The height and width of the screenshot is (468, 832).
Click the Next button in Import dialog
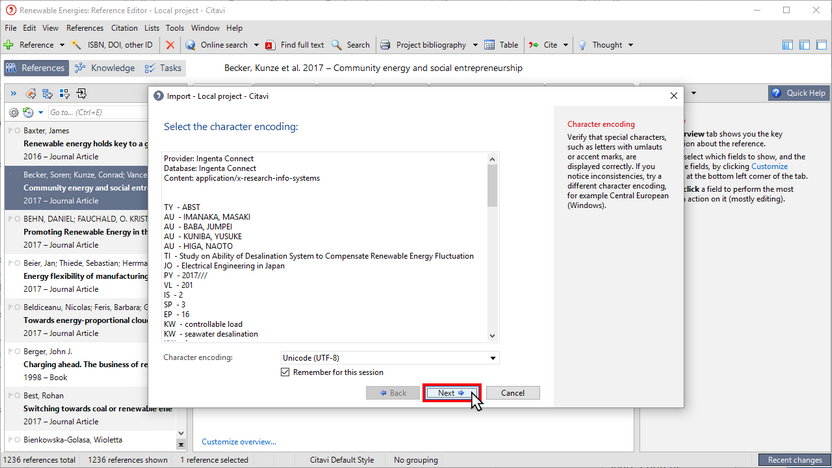[452, 393]
